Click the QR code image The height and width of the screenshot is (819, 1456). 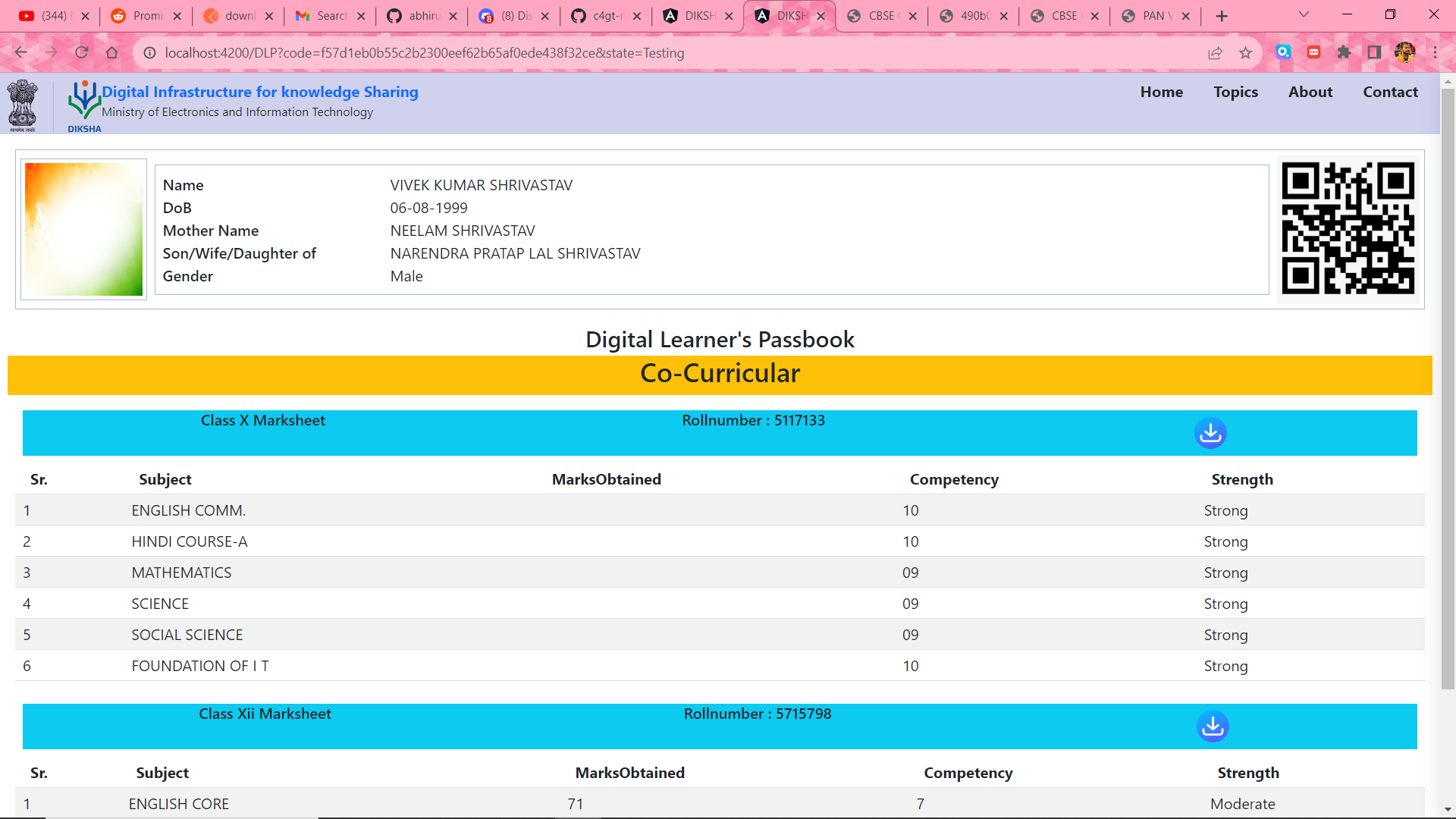pyautogui.click(x=1348, y=229)
